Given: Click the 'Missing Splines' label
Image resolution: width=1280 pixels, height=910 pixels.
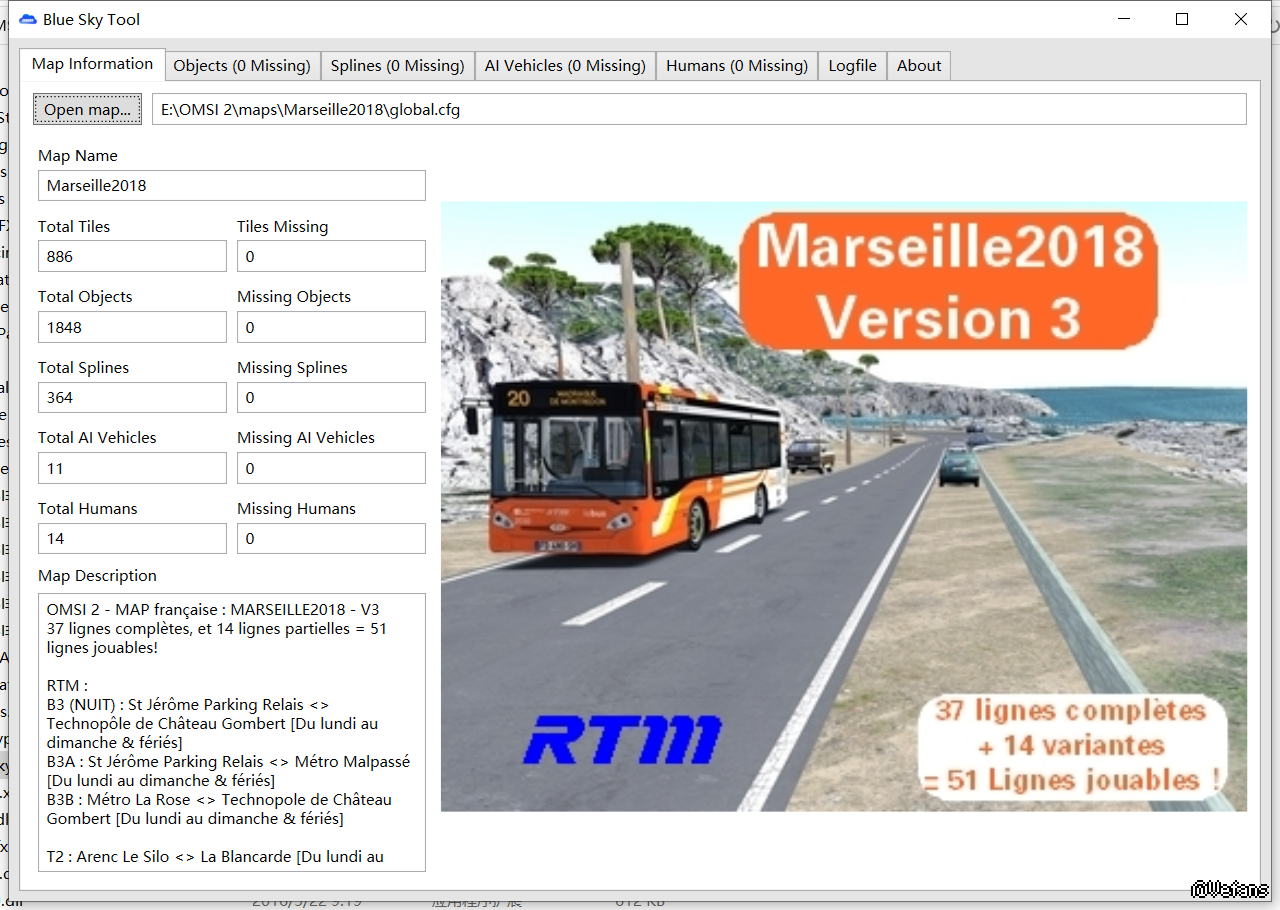Looking at the screenshot, I should coord(292,368).
